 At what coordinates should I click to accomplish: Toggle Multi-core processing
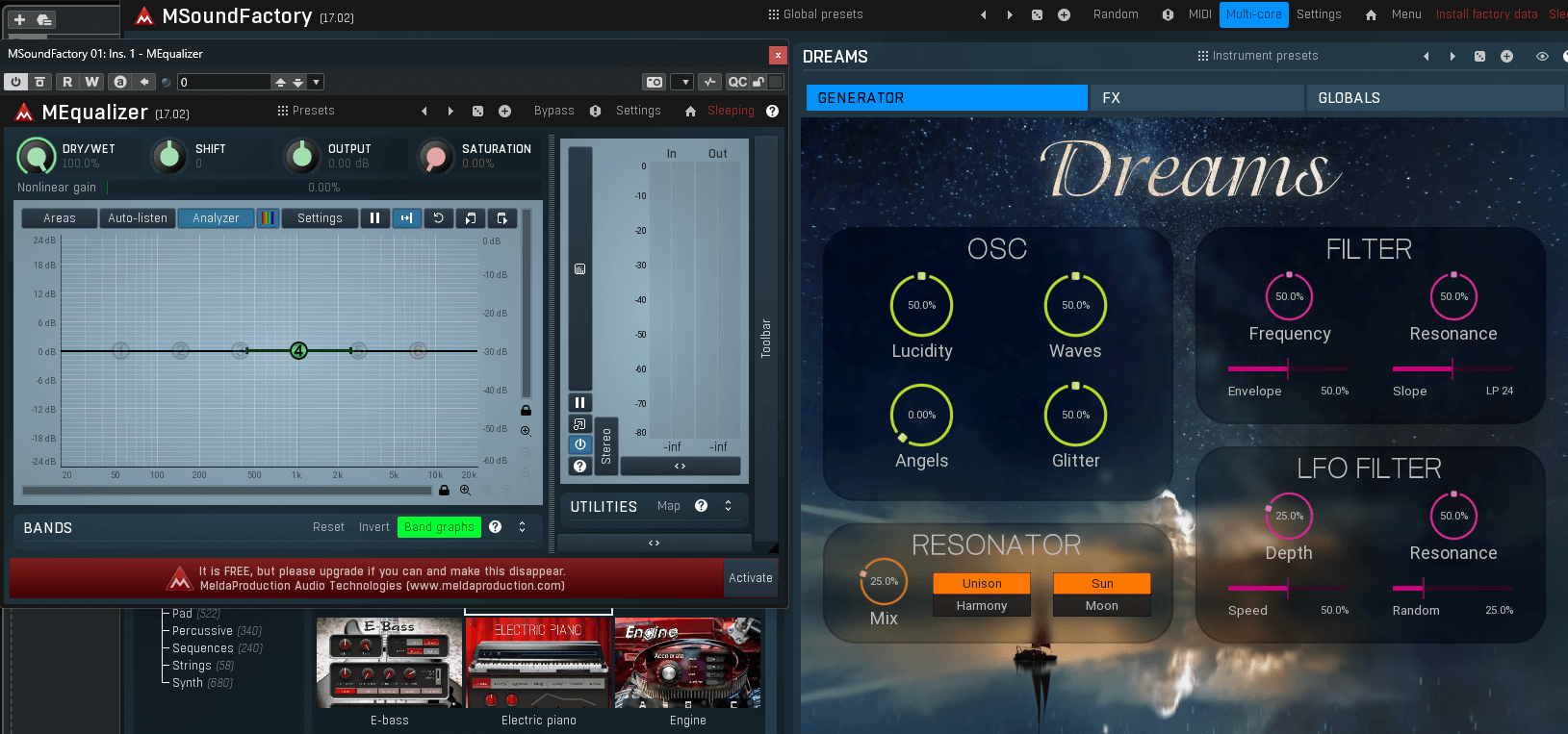click(x=1253, y=14)
